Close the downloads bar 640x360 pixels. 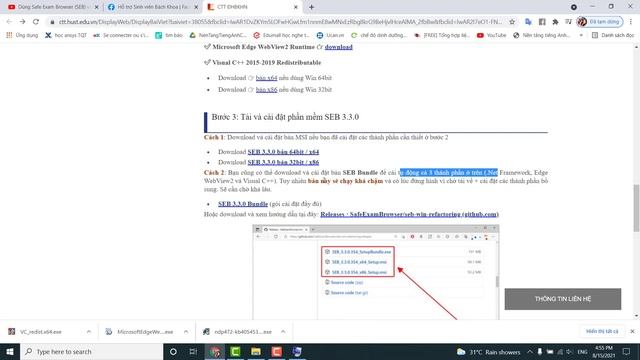coord(632,331)
